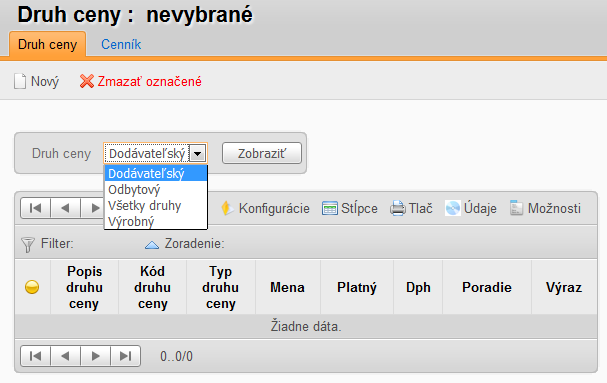Go to first page in top pager

(36, 208)
